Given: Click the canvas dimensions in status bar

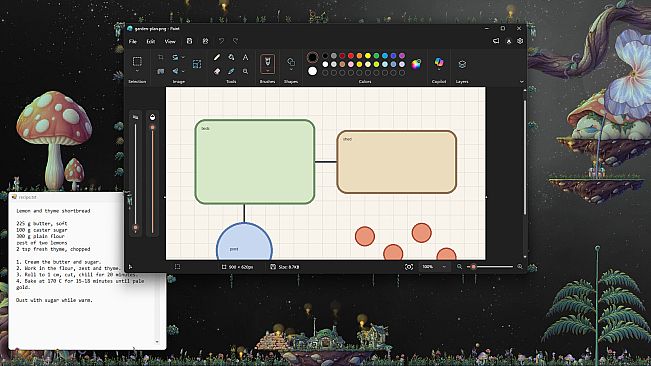Looking at the screenshot, I should pos(237,267).
